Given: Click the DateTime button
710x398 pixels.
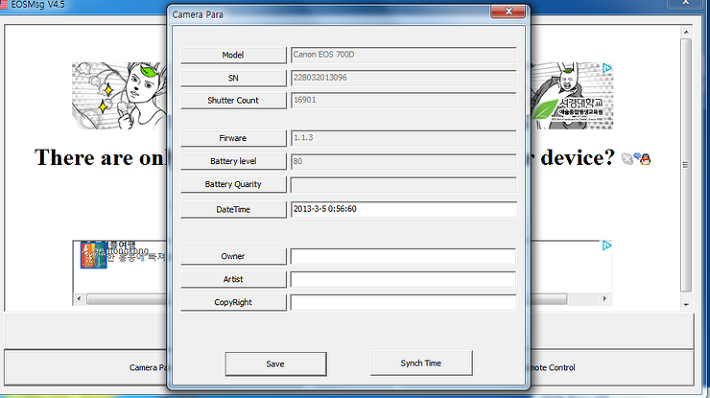Looking at the screenshot, I should 233,210.
